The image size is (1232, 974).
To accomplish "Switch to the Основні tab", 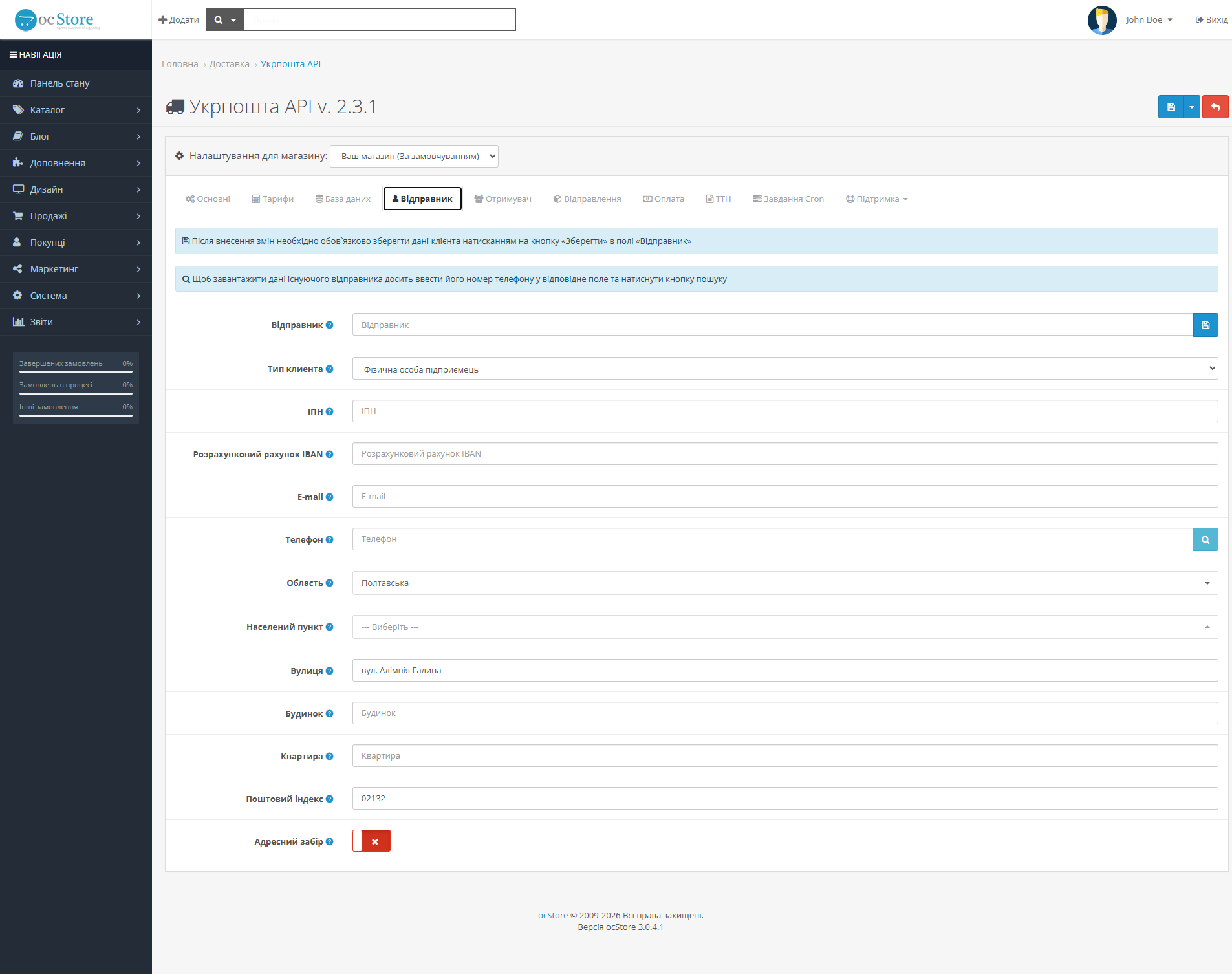I will point(208,199).
